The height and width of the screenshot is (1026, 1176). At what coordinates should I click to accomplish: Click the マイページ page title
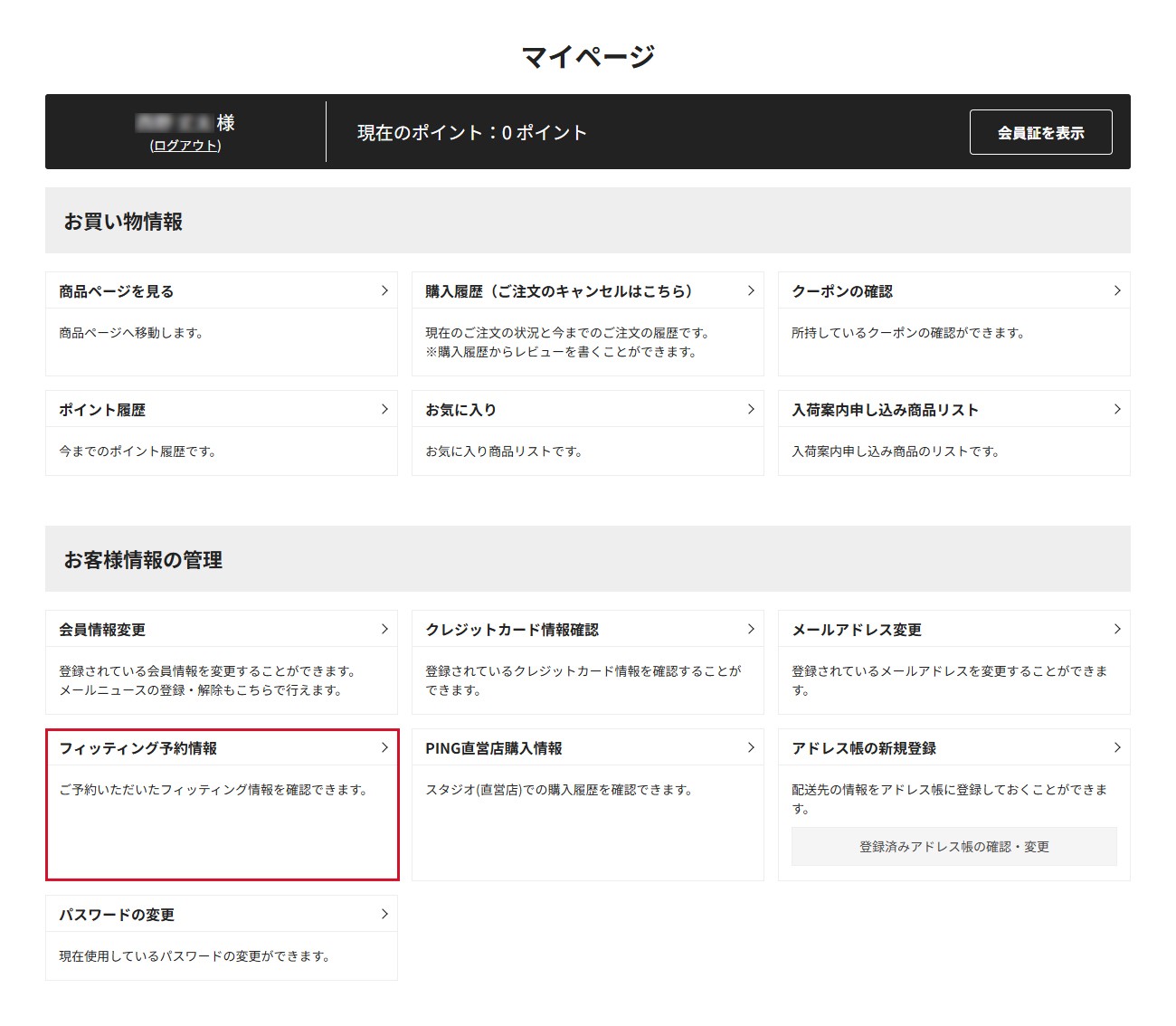tap(588, 57)
